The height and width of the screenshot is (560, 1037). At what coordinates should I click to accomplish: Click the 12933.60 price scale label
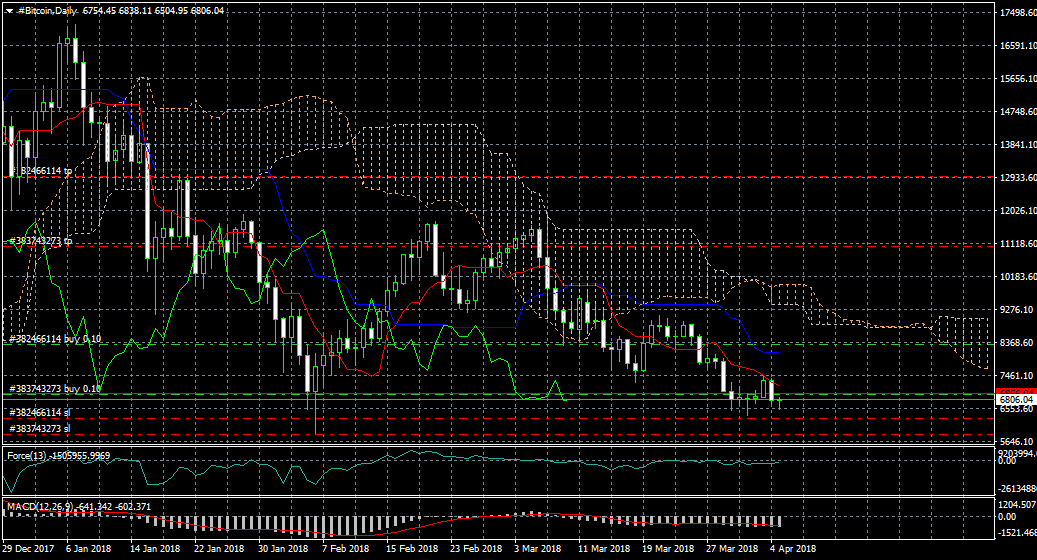(1017, 178)
